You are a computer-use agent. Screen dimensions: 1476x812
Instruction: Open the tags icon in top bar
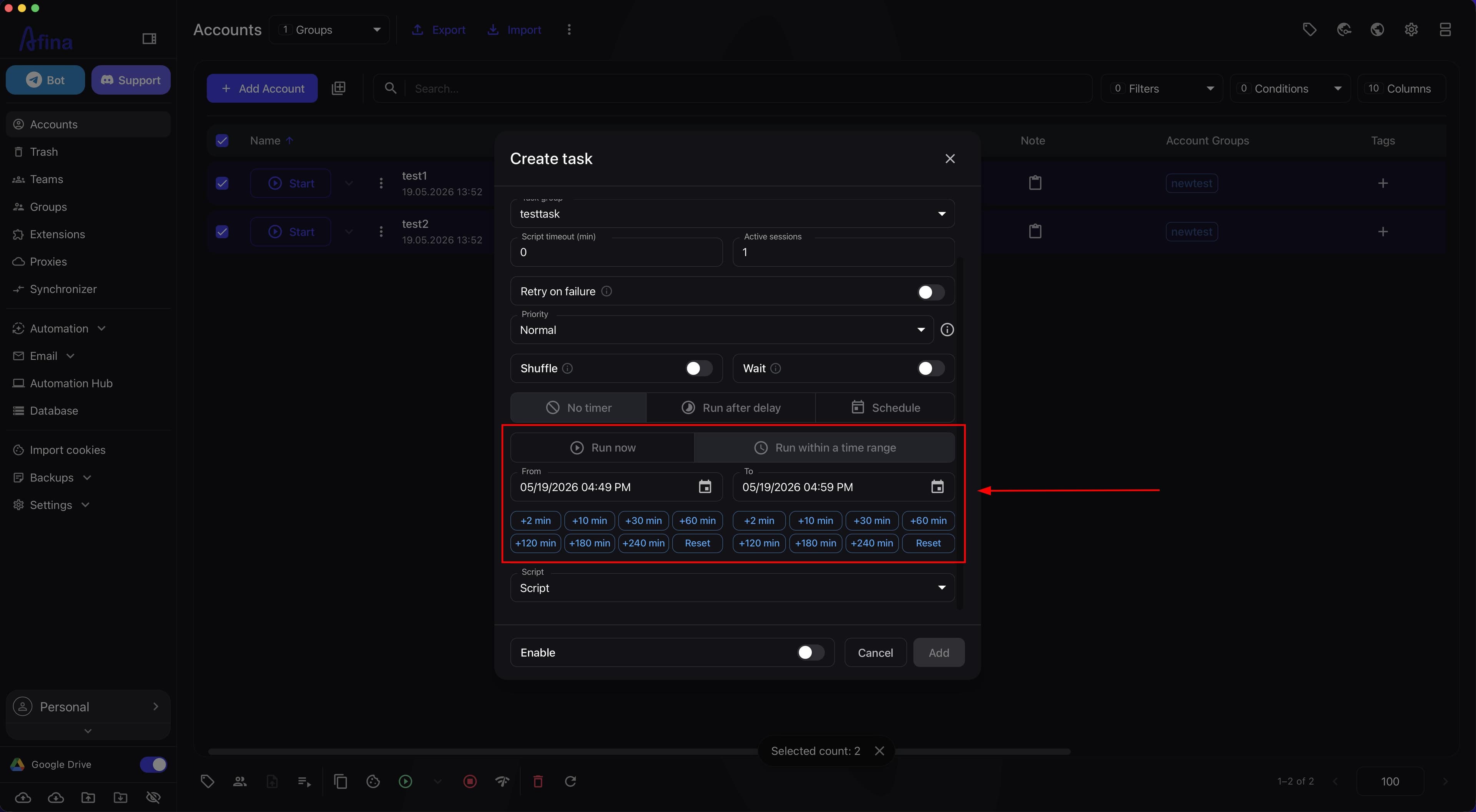[x=1309, y=29]
